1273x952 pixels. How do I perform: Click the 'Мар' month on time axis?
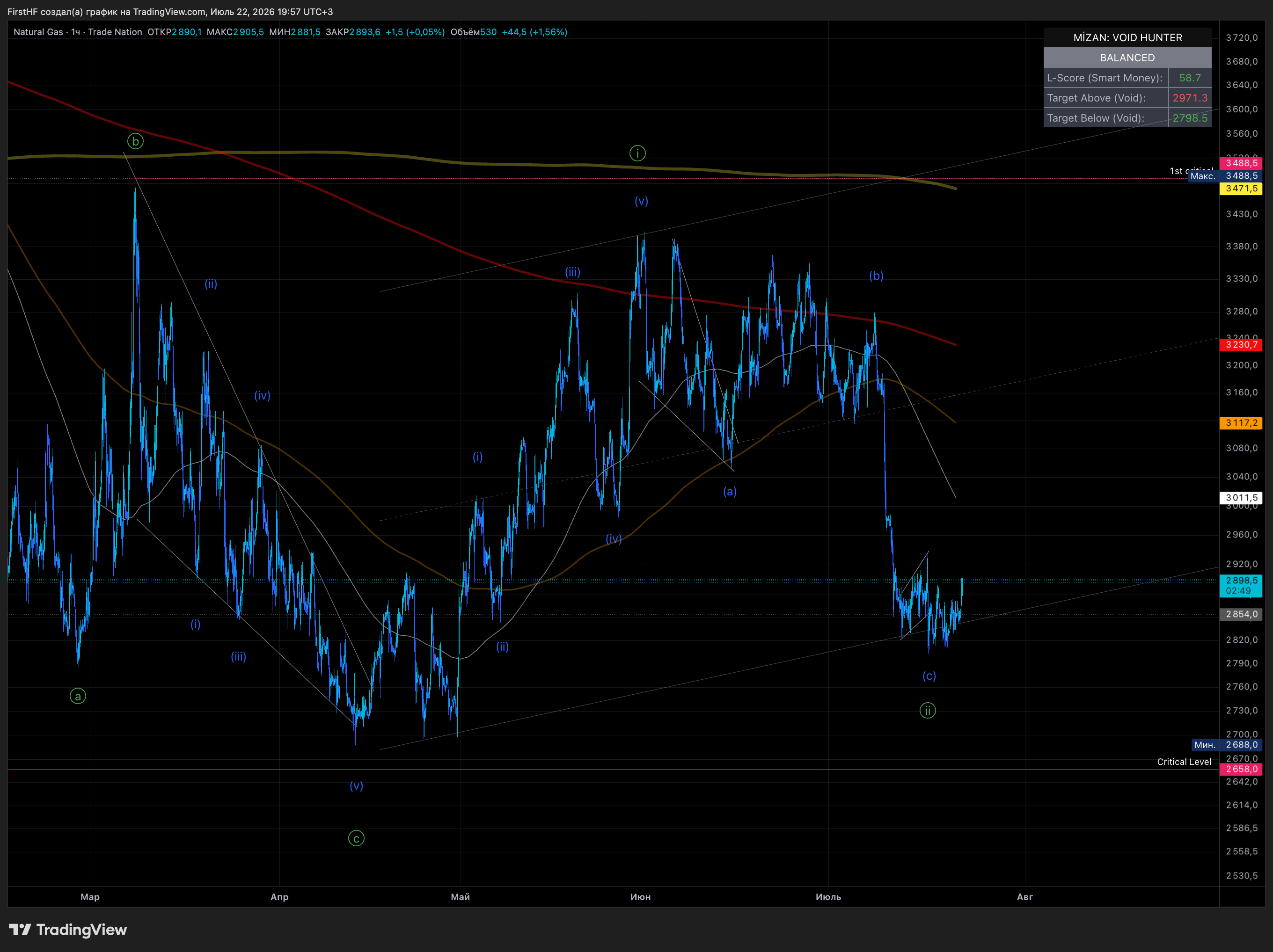[90, 897]
